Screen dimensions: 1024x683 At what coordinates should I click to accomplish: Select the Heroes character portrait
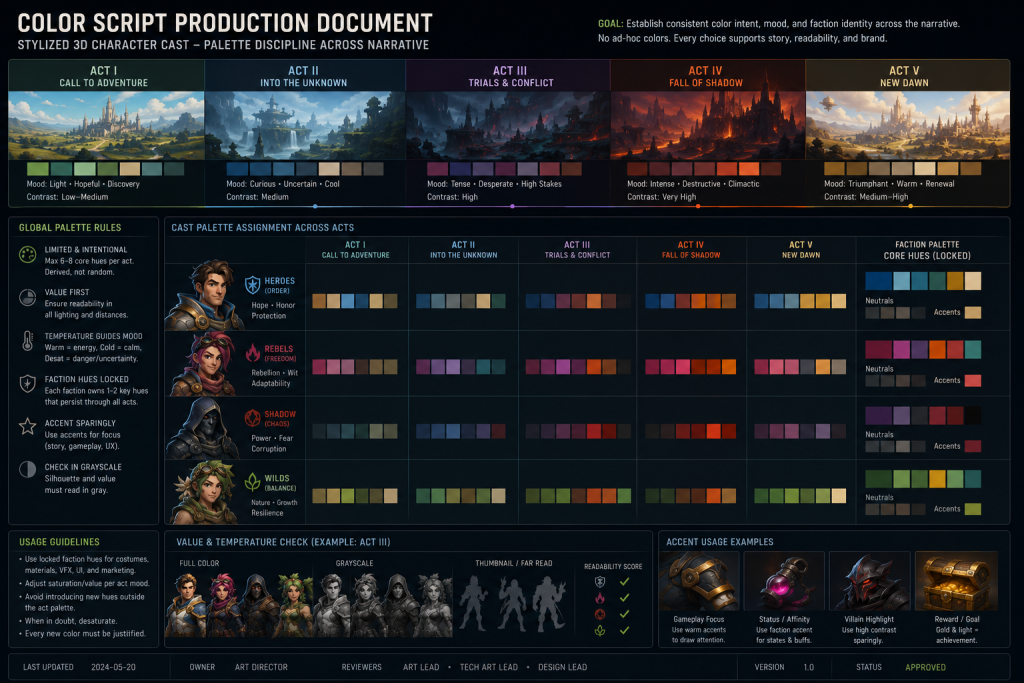[x=204, y=296]
